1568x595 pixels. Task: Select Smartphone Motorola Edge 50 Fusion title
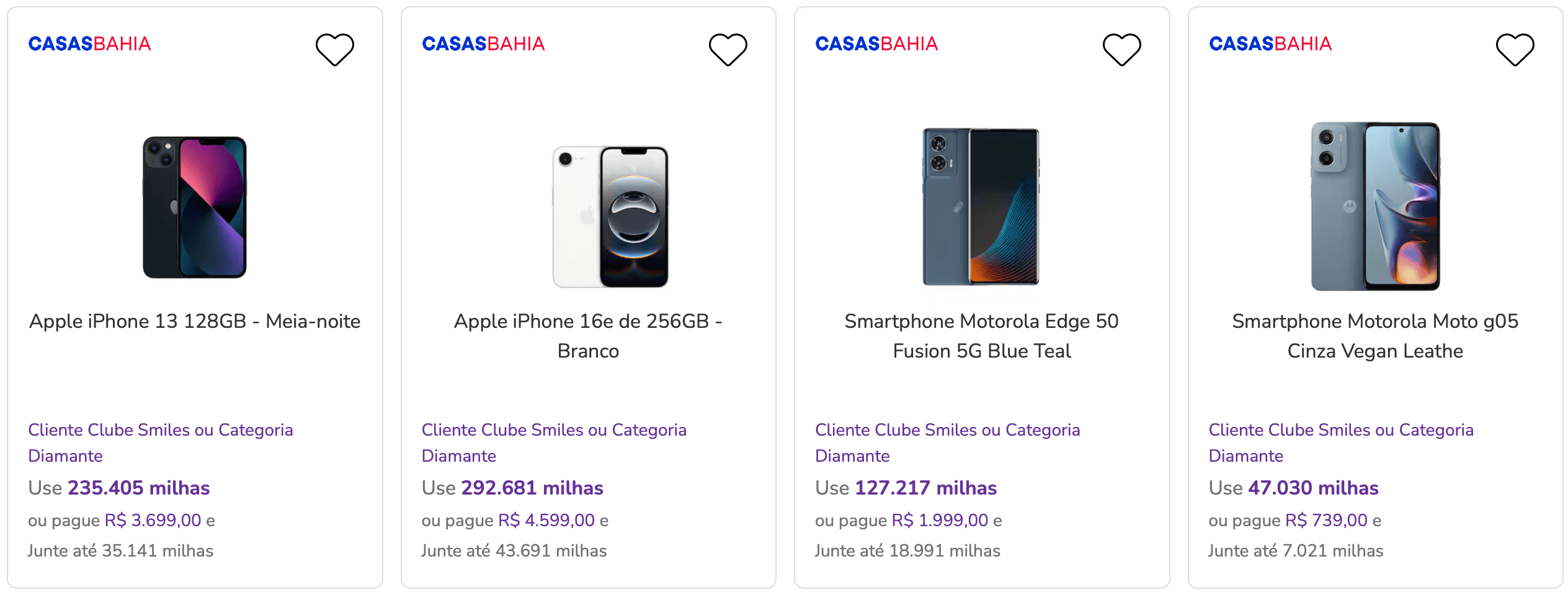pos(982,336)
